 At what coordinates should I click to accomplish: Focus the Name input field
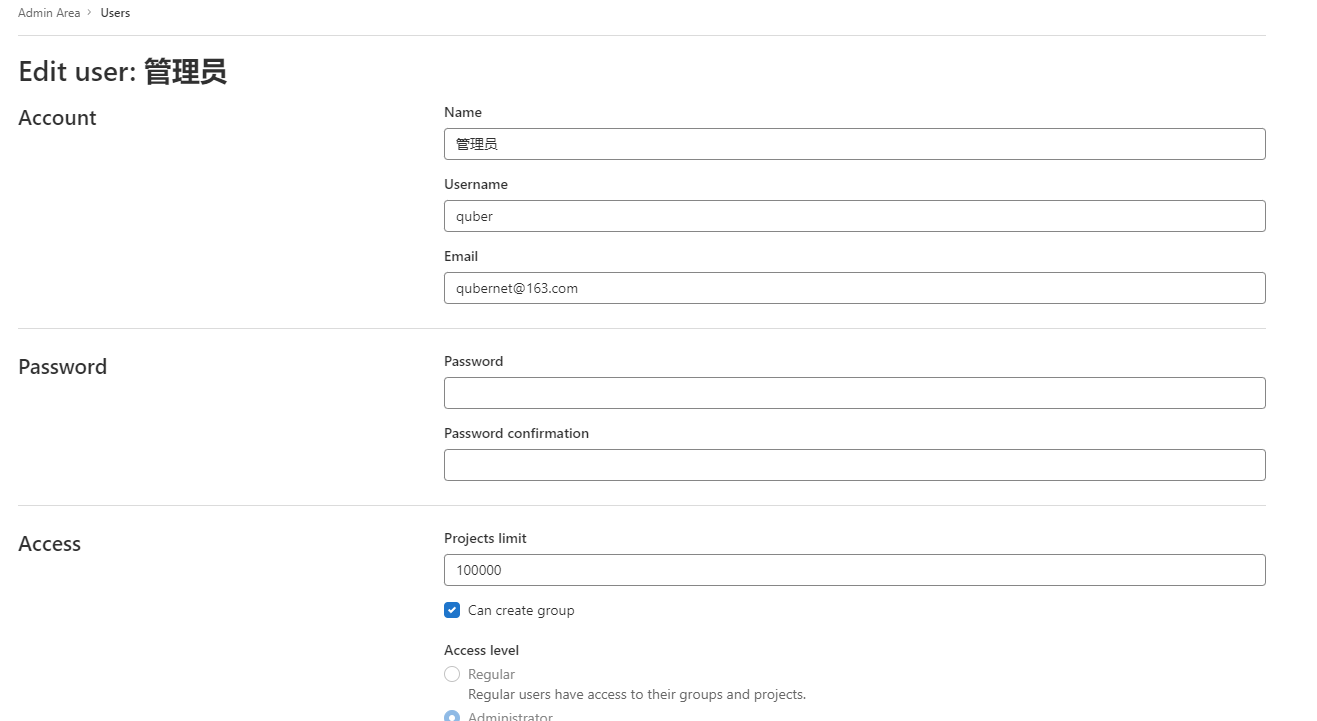point(854,144)
